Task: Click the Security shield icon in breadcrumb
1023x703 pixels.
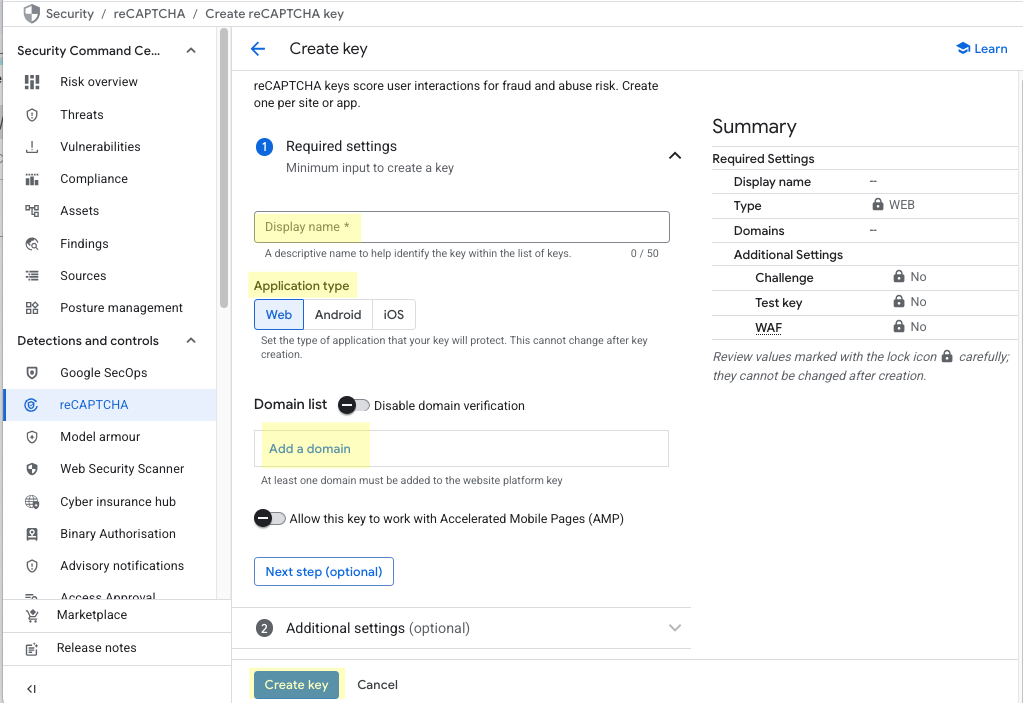Action: [x=31, y=14]
